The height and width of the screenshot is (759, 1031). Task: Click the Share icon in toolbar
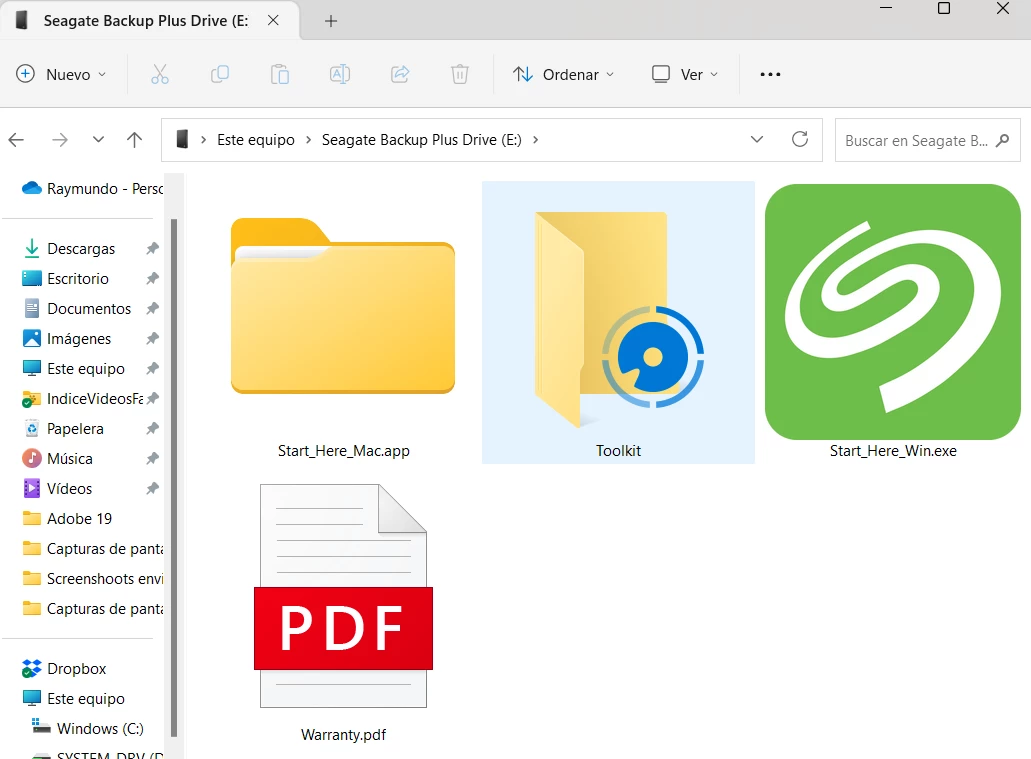tap(400, 74)
